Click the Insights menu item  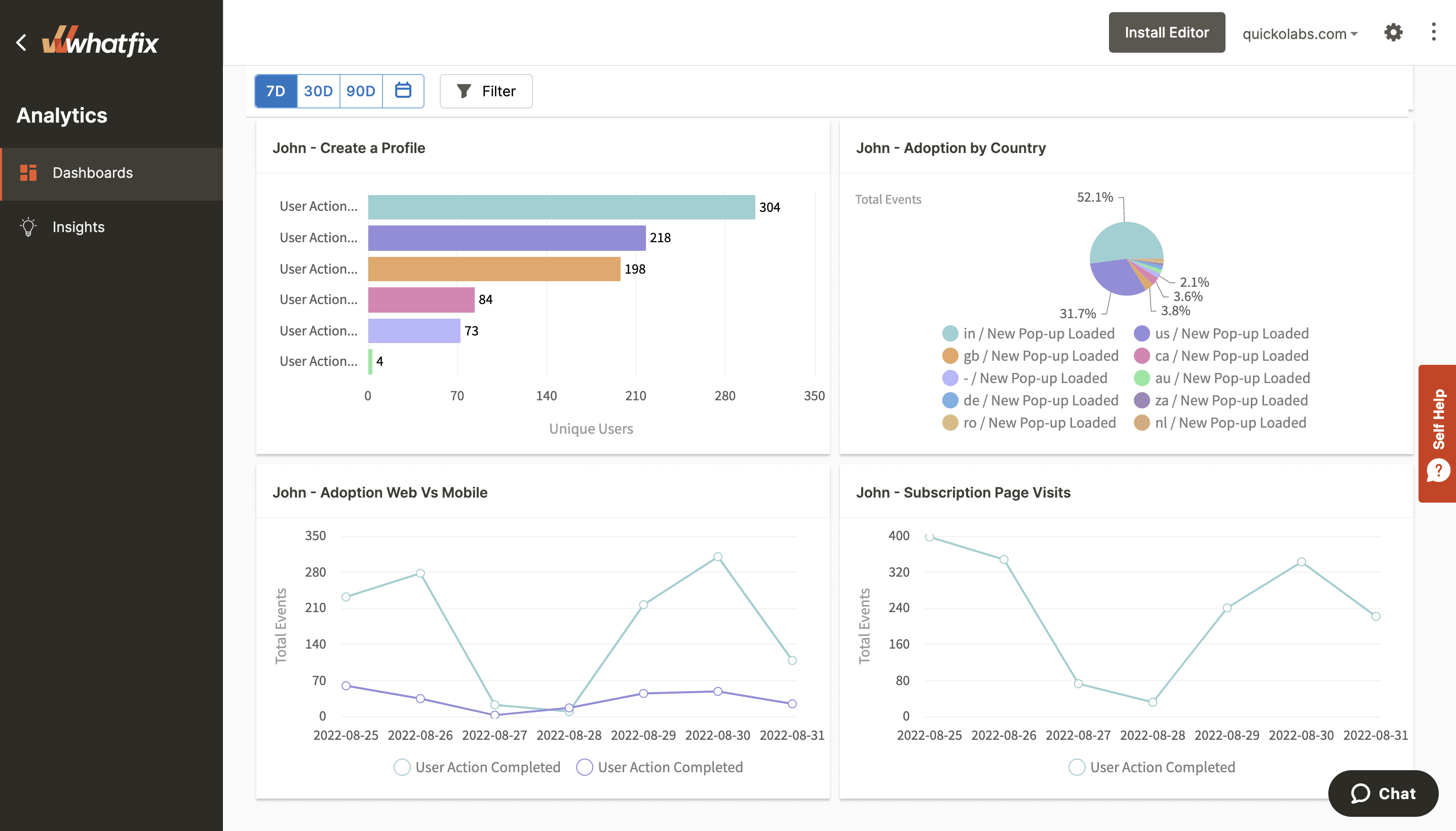(x=78, y=226)
